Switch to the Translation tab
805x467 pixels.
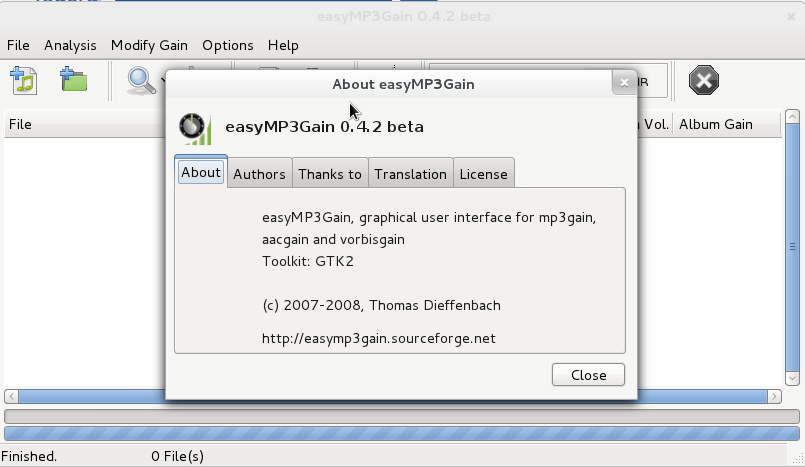410,174
